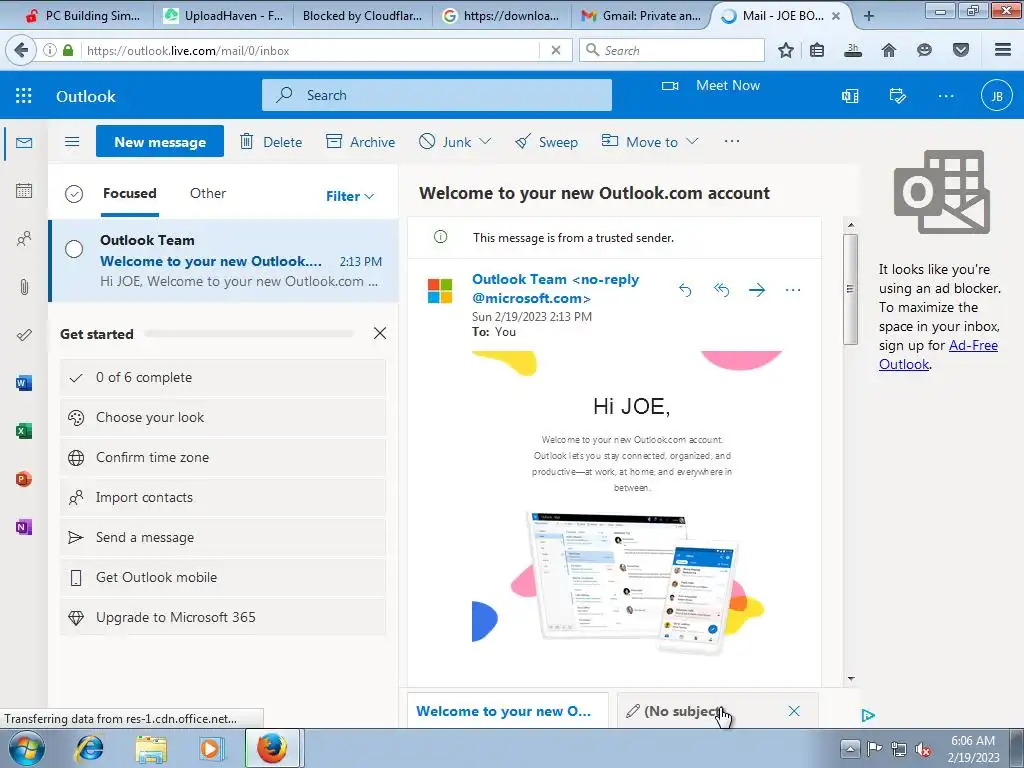Click the trusted sender info icon
This screenshot has height=768, width=1024.
coord(441,237)
